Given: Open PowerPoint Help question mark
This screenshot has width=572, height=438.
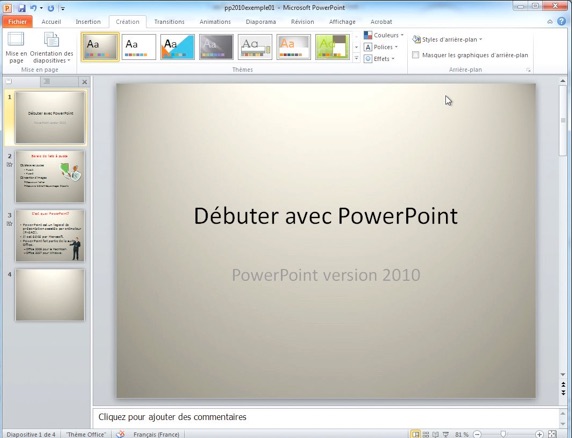Looking at the screenshot, I should pos(561,22).
